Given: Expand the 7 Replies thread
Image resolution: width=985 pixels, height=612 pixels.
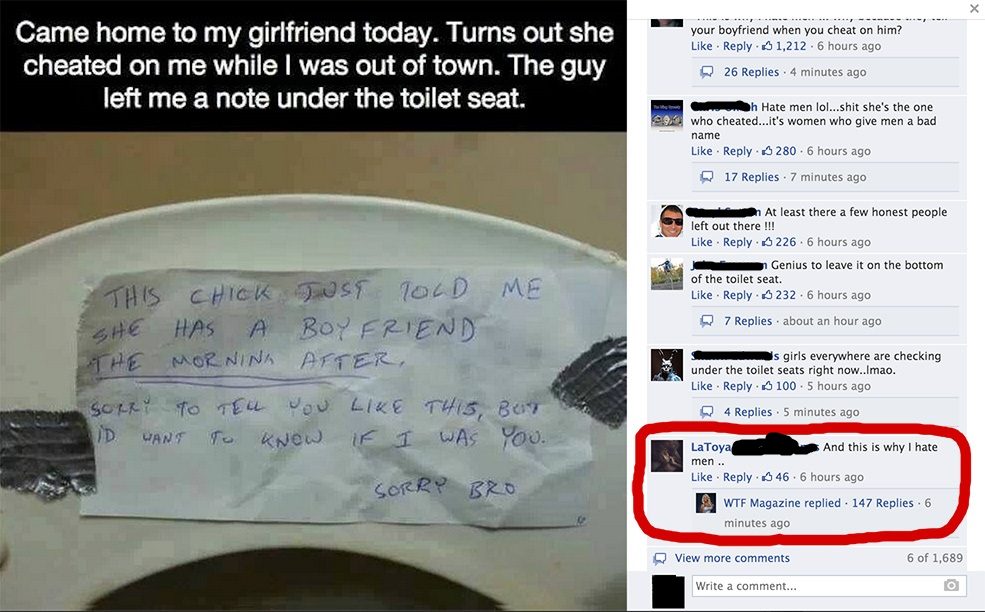Looking at the screenshot, I should [748, 321].
